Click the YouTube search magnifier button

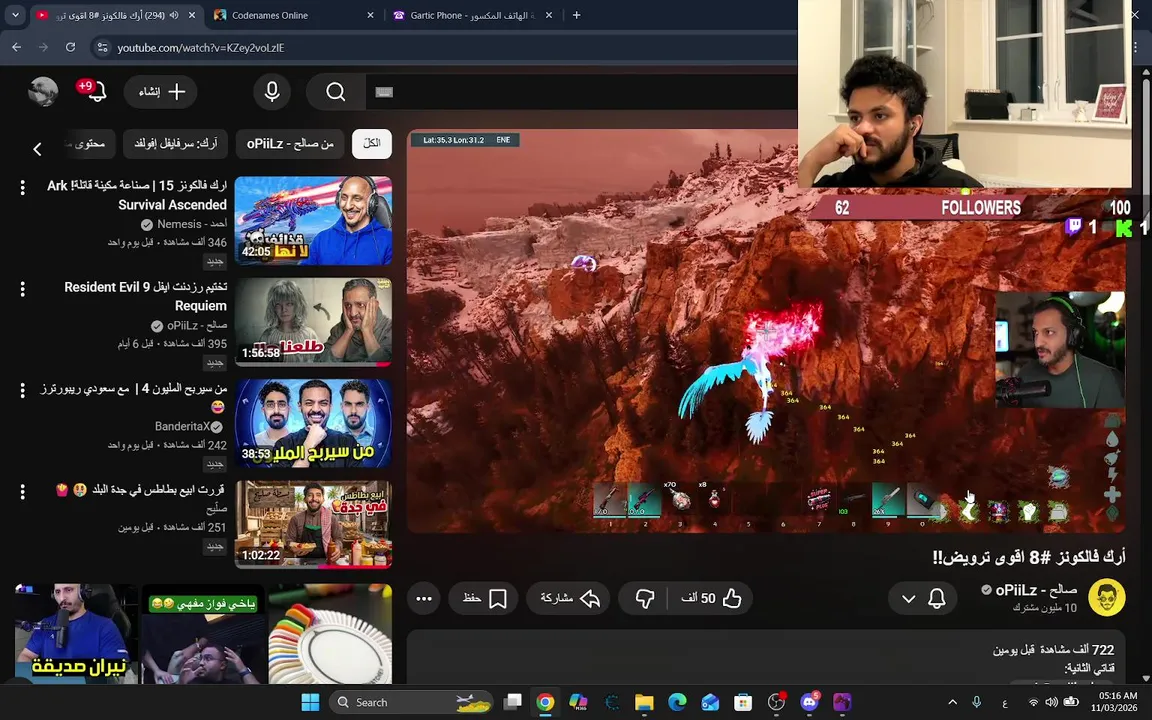tap(336, 92)
